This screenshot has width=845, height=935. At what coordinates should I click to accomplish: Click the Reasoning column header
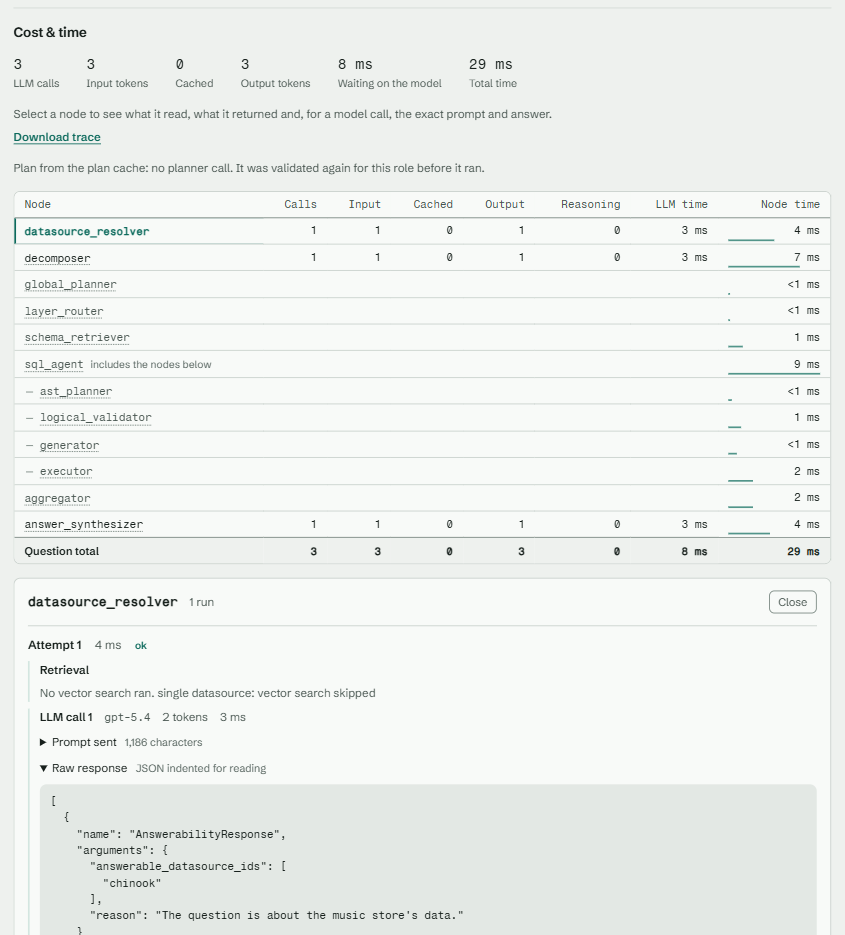click(x=590, y=205)
